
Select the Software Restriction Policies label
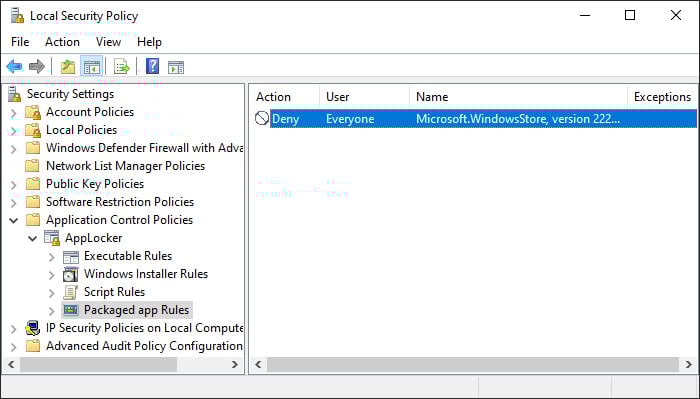pyautogui.click(x=120, y=202)
